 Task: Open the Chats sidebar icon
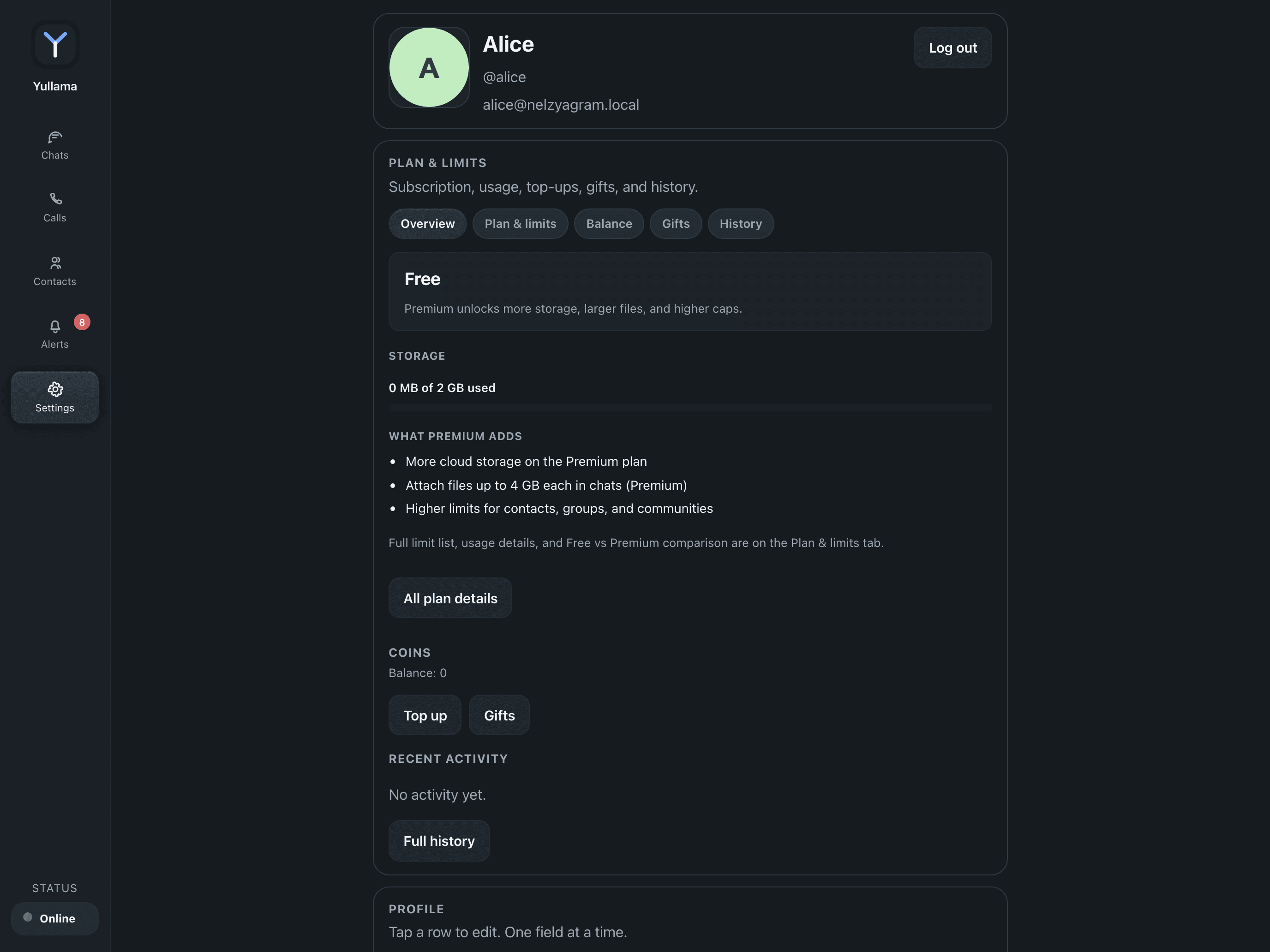[x=55, y=138]
